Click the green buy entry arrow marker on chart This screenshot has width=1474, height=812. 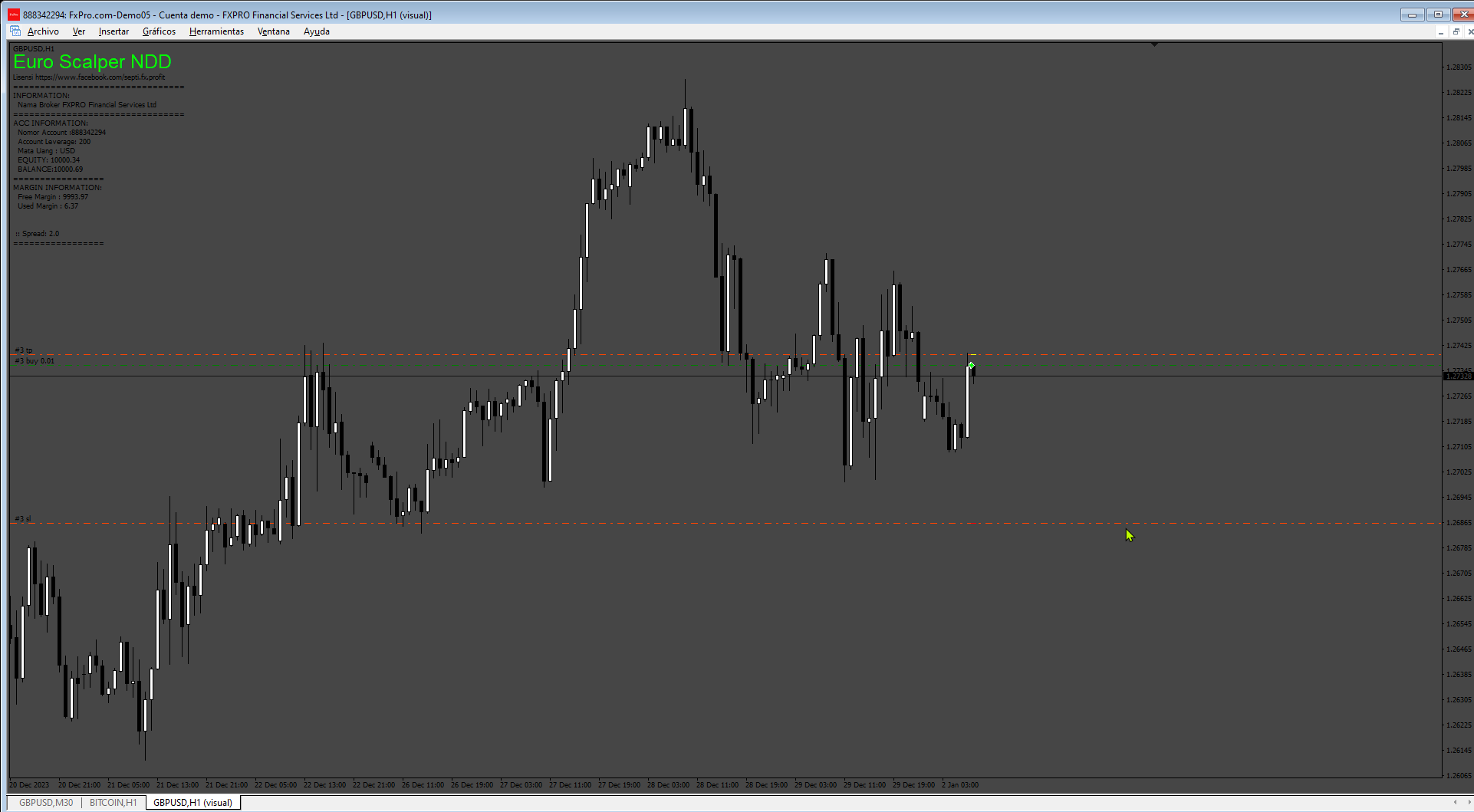pyautogui.click(x=971, y=366)
